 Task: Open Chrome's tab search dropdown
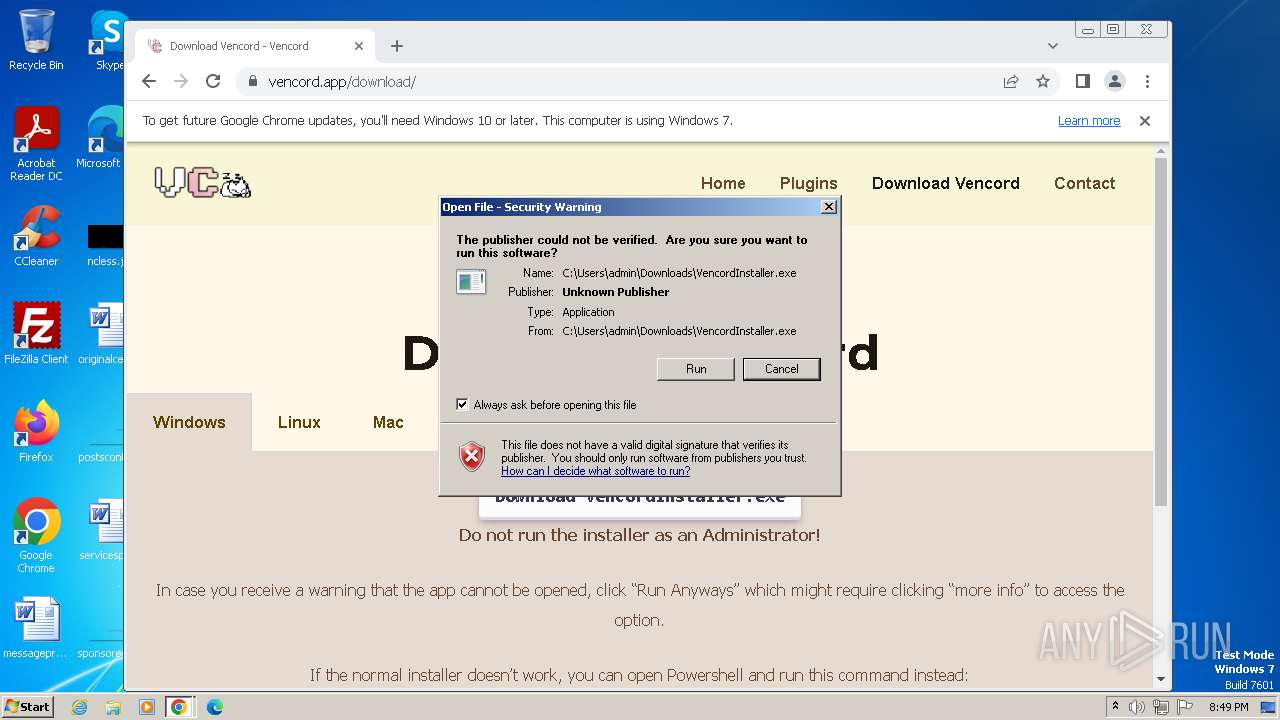pos(1053,46)
